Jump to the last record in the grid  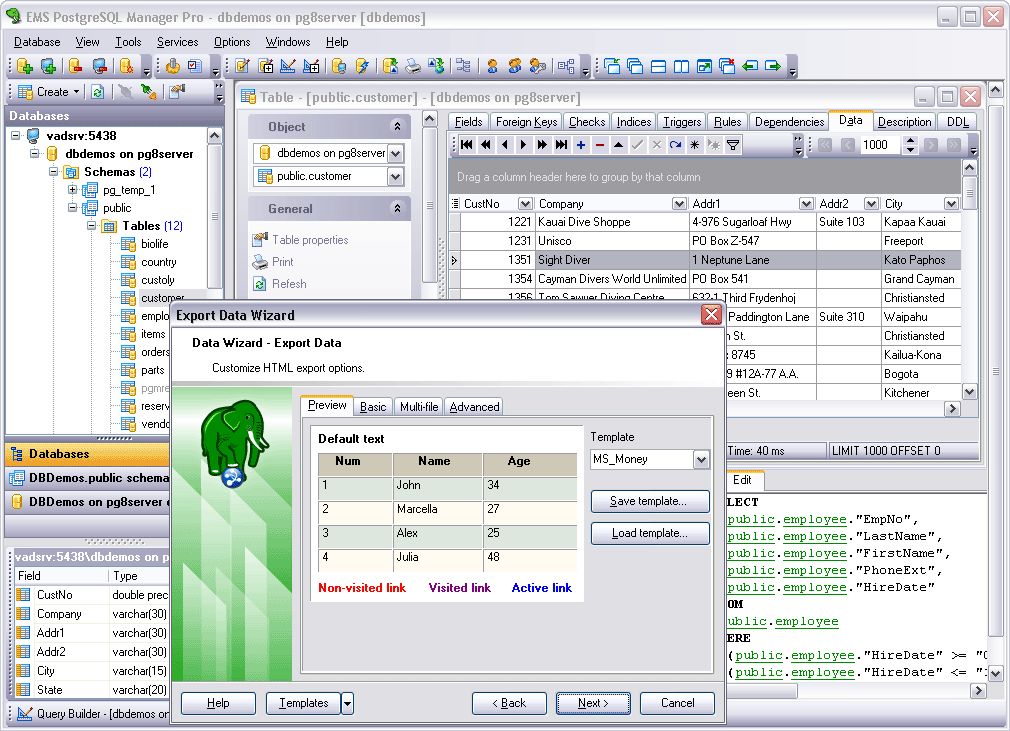pyautogui.click(x=560, y=145)
